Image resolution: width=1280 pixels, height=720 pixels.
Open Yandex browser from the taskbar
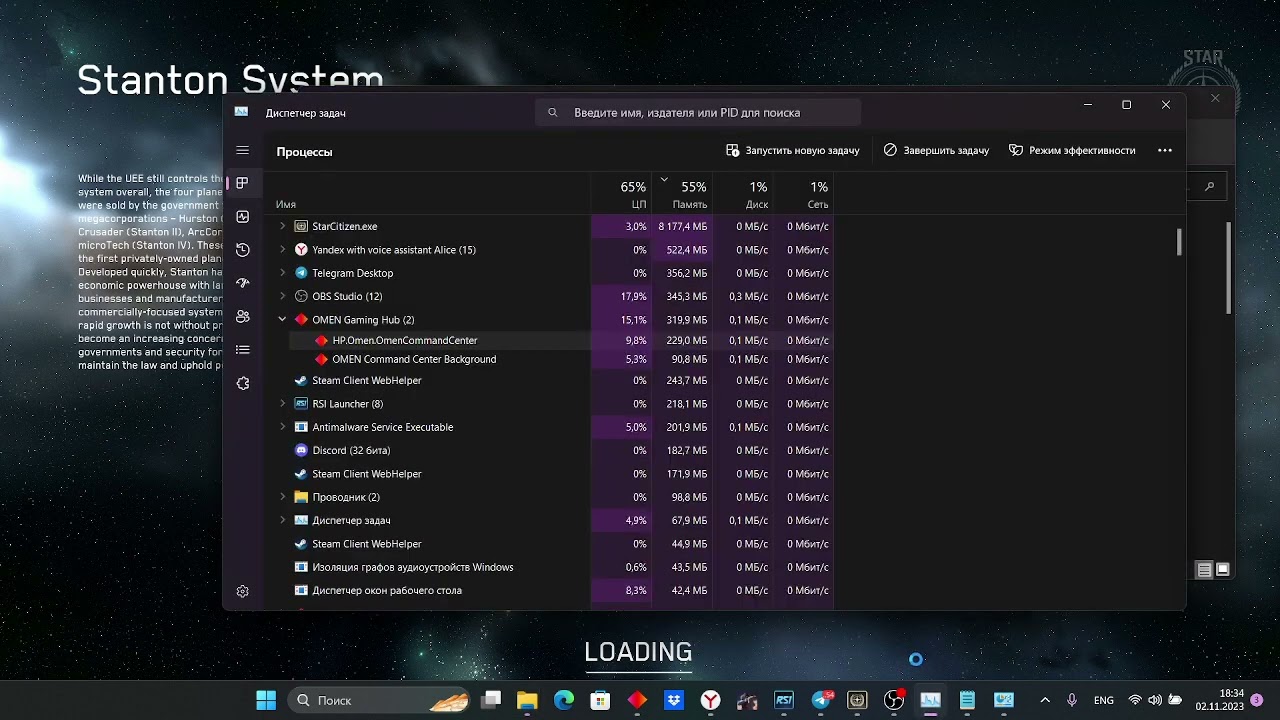(x=710, y=700)
